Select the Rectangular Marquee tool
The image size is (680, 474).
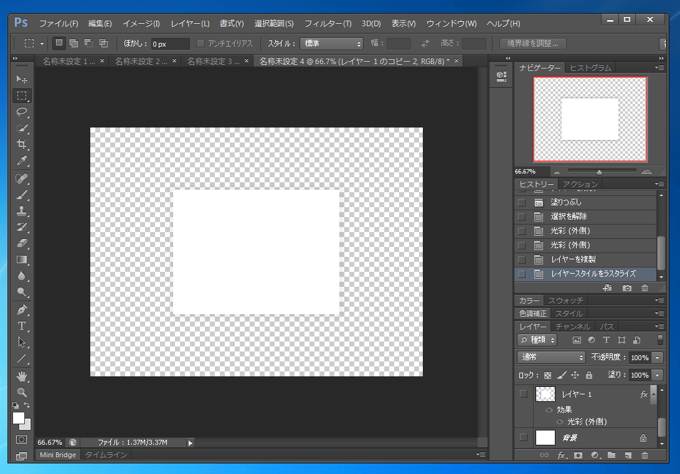[x=21, y=95]
